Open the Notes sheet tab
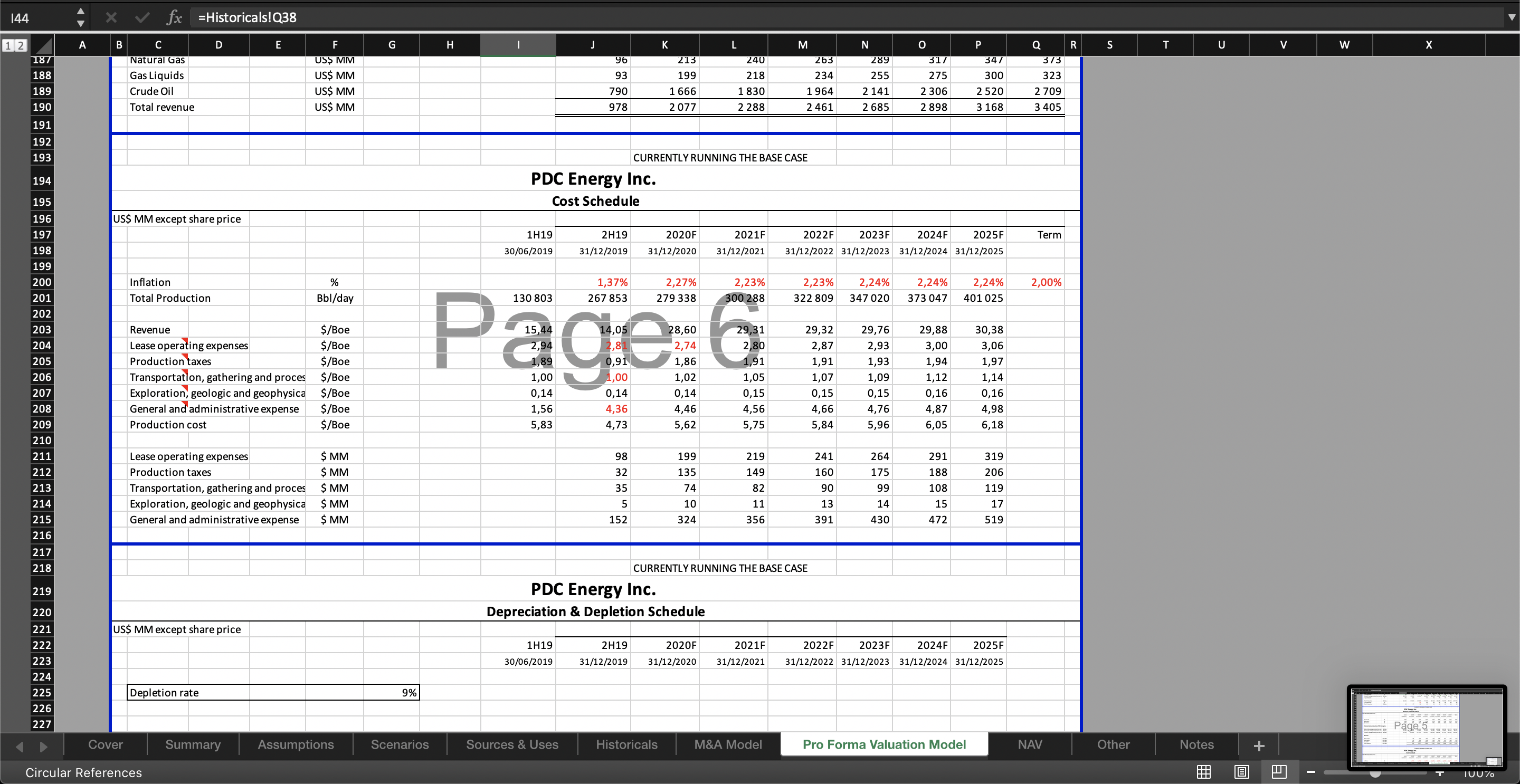1520x784 pixels. click(x=1196, y=744)
